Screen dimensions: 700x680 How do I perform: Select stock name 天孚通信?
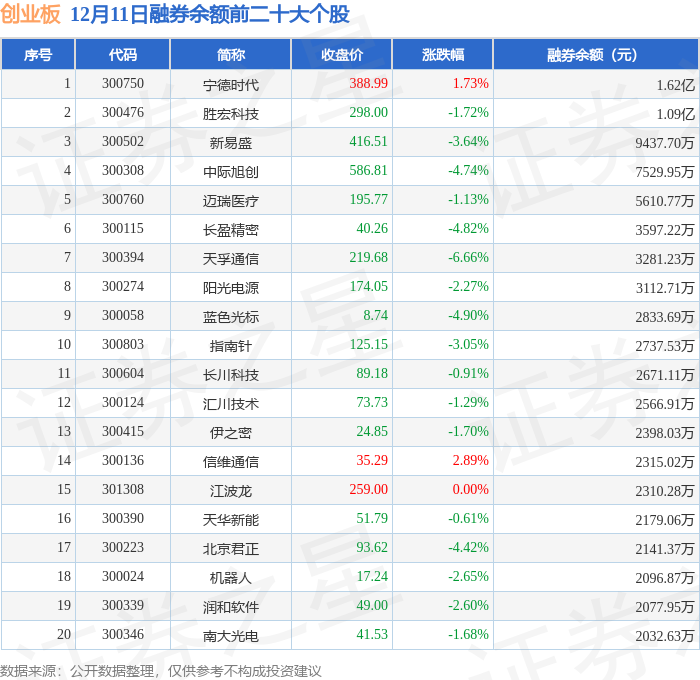click(x=231, y=259)
